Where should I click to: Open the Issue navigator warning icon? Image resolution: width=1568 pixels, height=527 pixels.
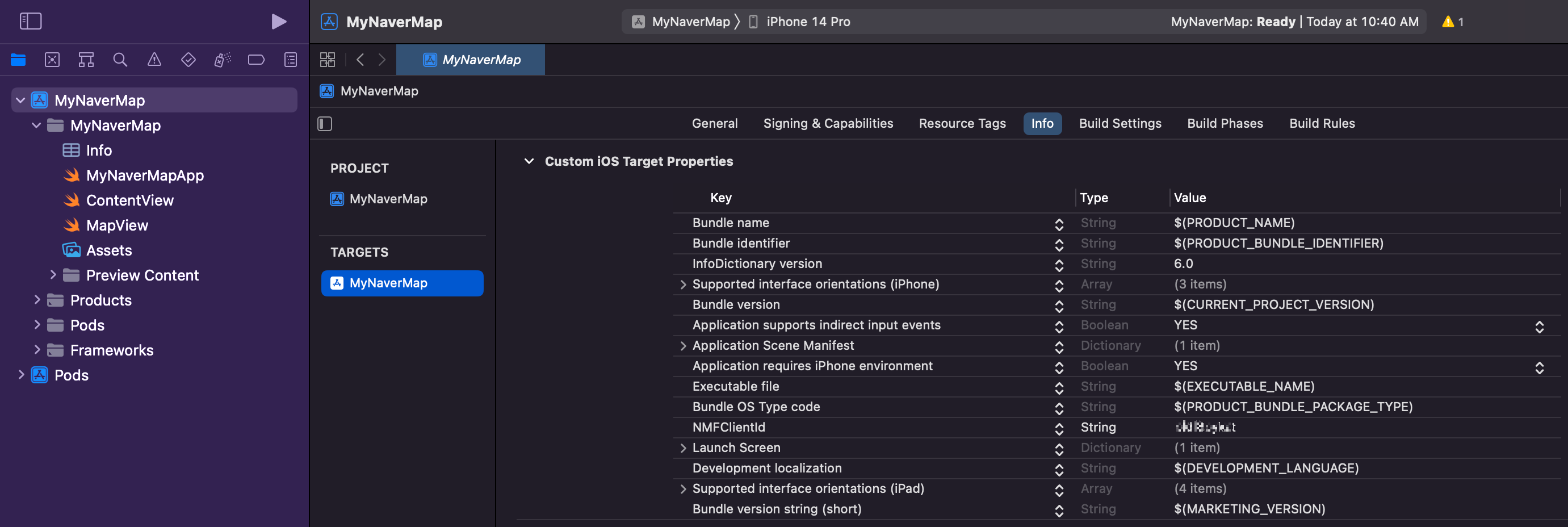point(154,60)
